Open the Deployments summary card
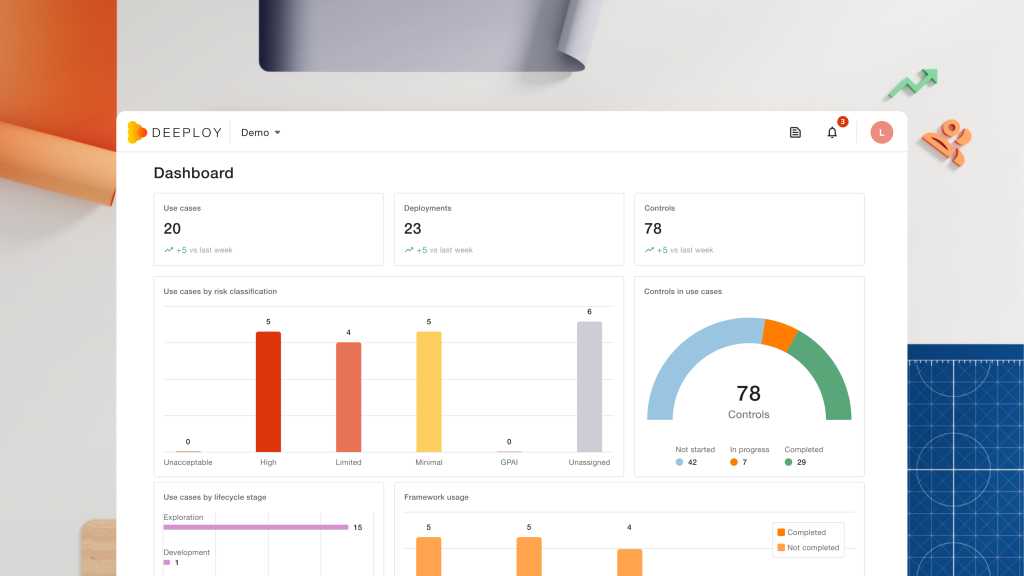Viewport: 1024px width, 576px height. point(509,229)
